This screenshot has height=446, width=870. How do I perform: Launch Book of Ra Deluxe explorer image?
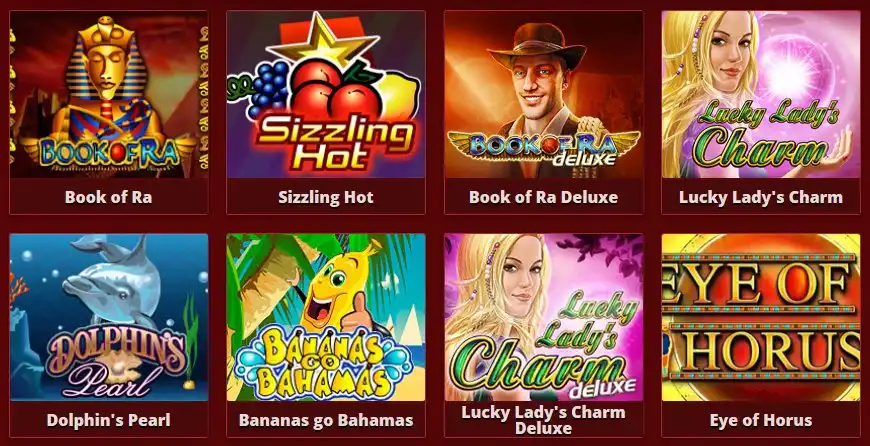[543, 94]
